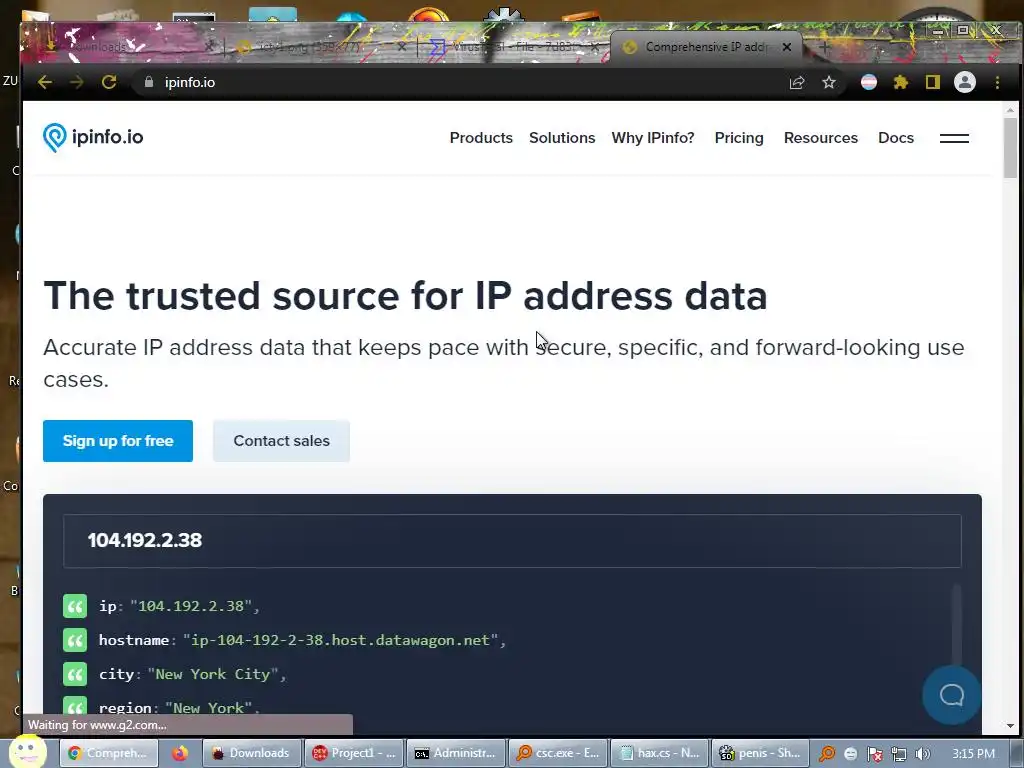Click the quote icon beside hostname field
Image resolution: width=1024 pixels, height=768 pixels.
coord(75,640)
